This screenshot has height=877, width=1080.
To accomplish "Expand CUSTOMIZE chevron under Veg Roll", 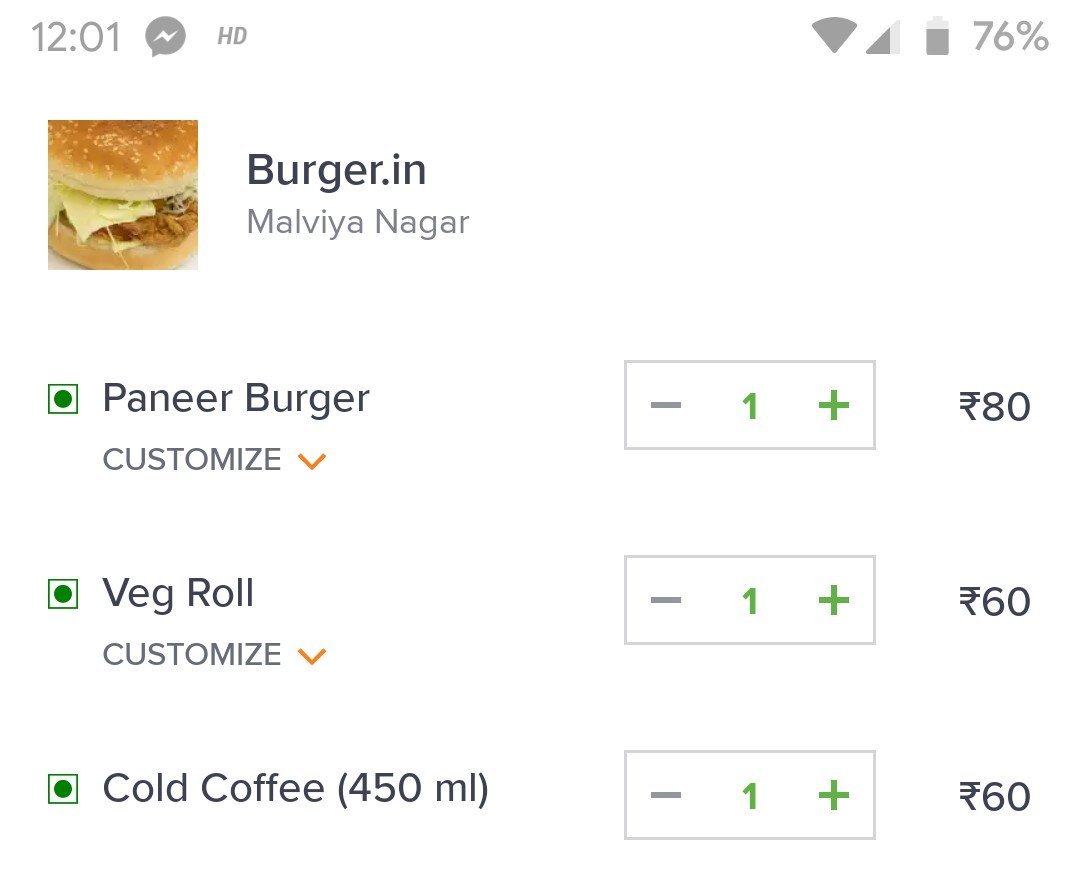I will [x=311, y=655].
